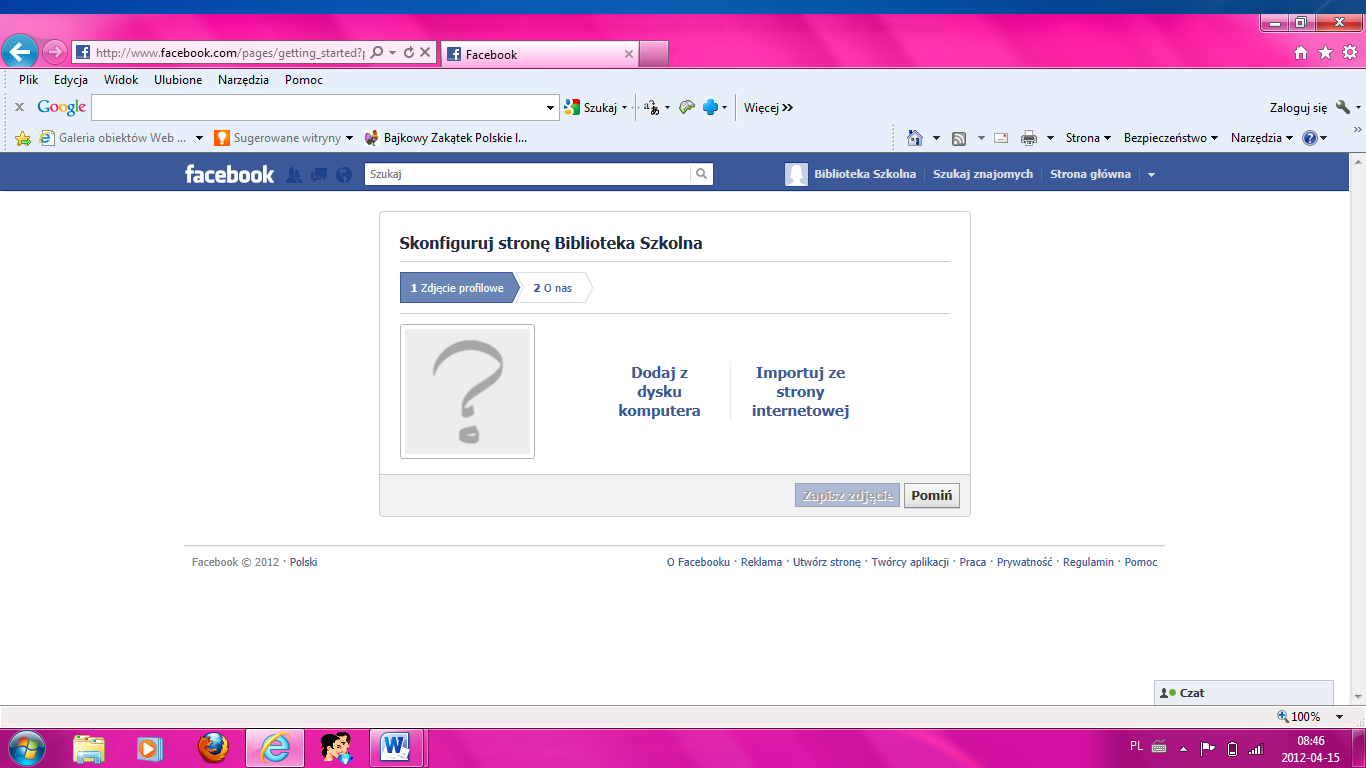Click the Więcej button in the Google toolbar
This screenshot has height=768, width=1366.
pos(768,107)
